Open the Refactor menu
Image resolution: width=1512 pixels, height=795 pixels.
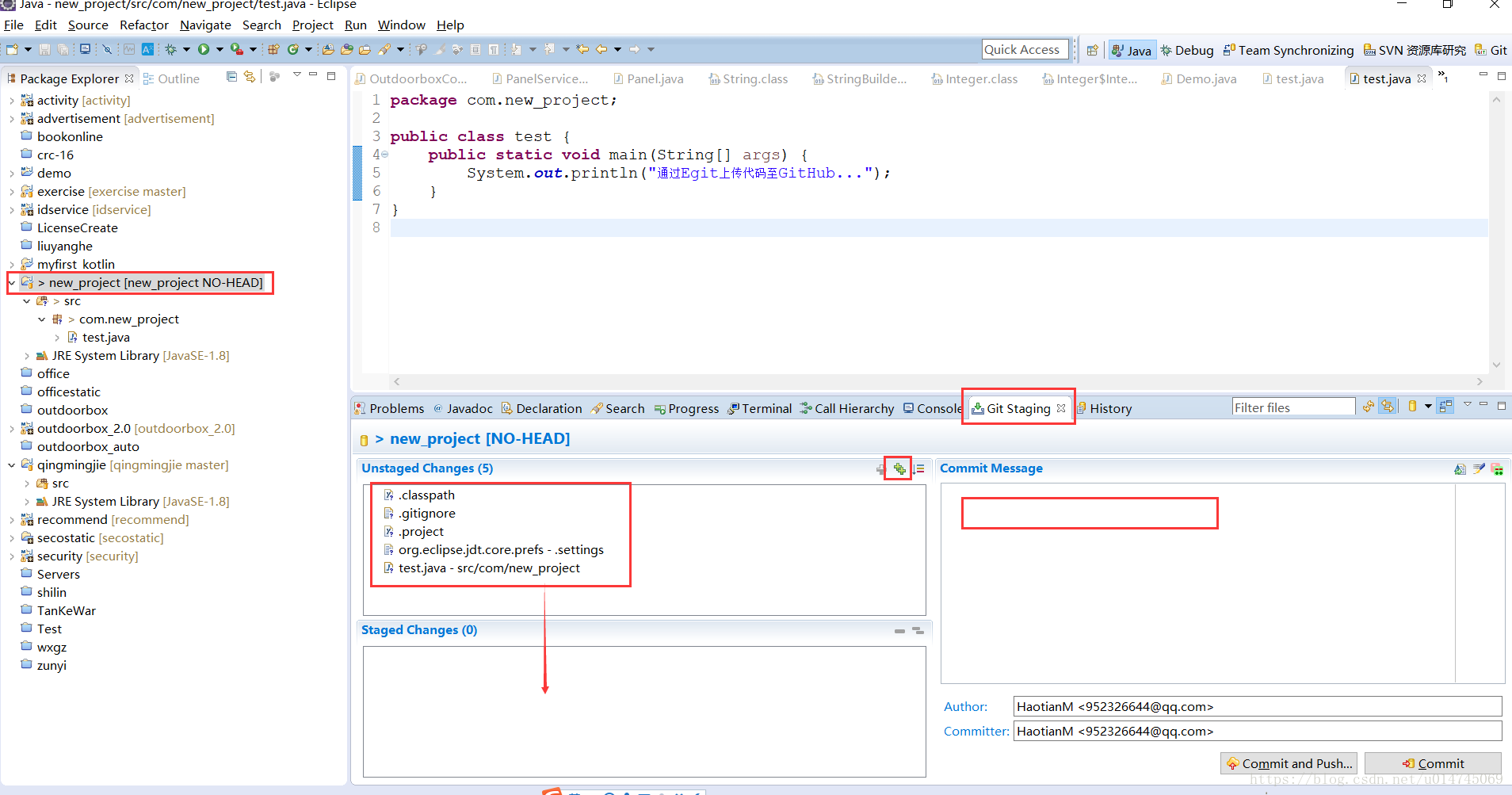[143, 25]
